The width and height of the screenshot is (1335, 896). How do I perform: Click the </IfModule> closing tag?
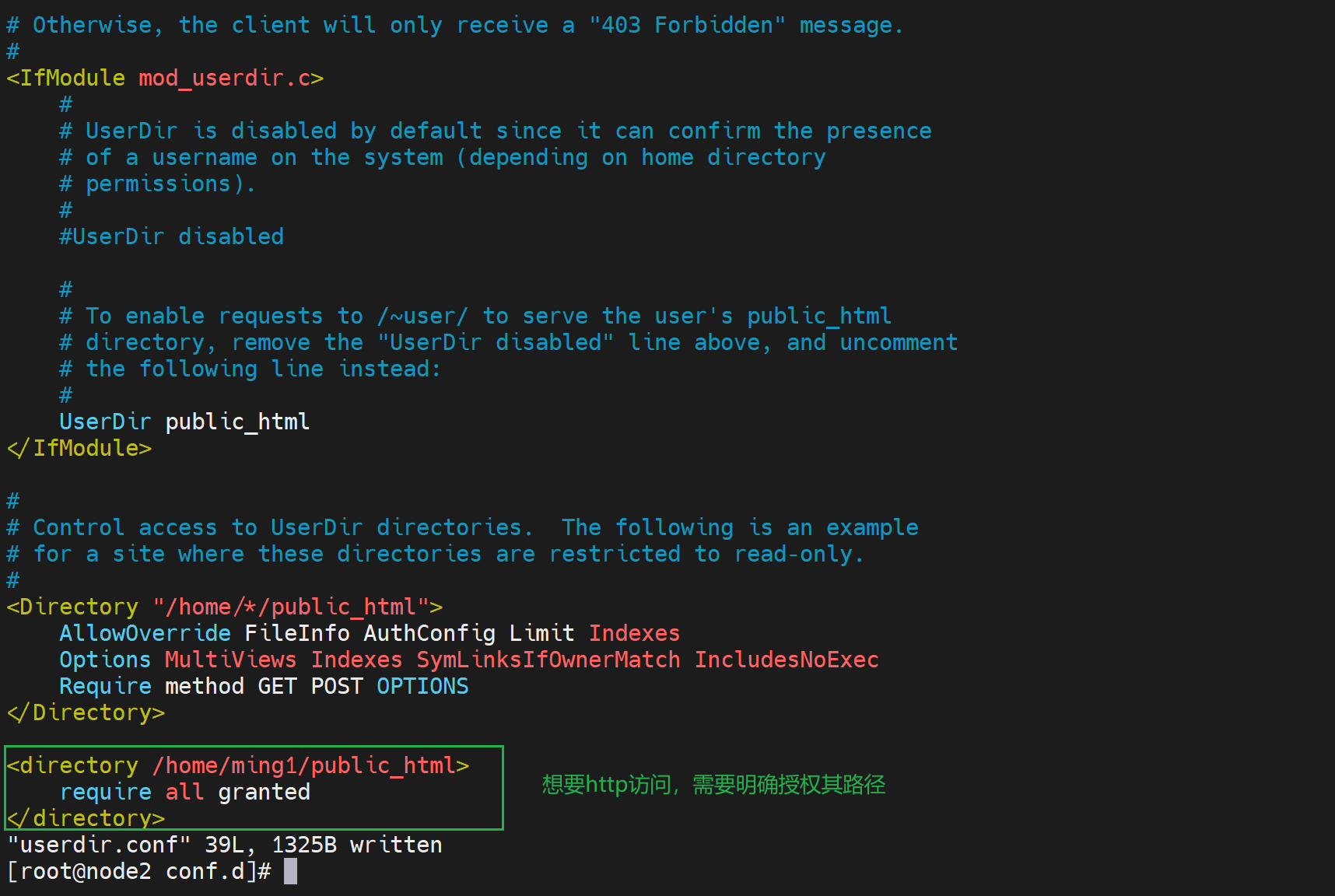(79, 448)
